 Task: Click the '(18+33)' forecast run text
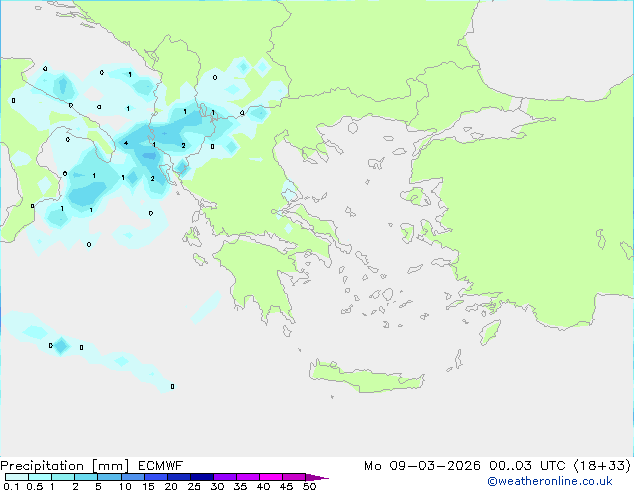click(x=602, y=466)
